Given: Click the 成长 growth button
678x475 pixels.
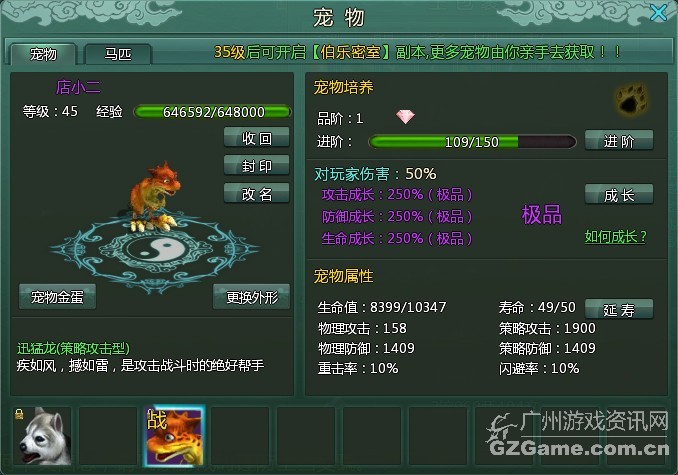Looking at the screenshot, I should coord(619,195).
